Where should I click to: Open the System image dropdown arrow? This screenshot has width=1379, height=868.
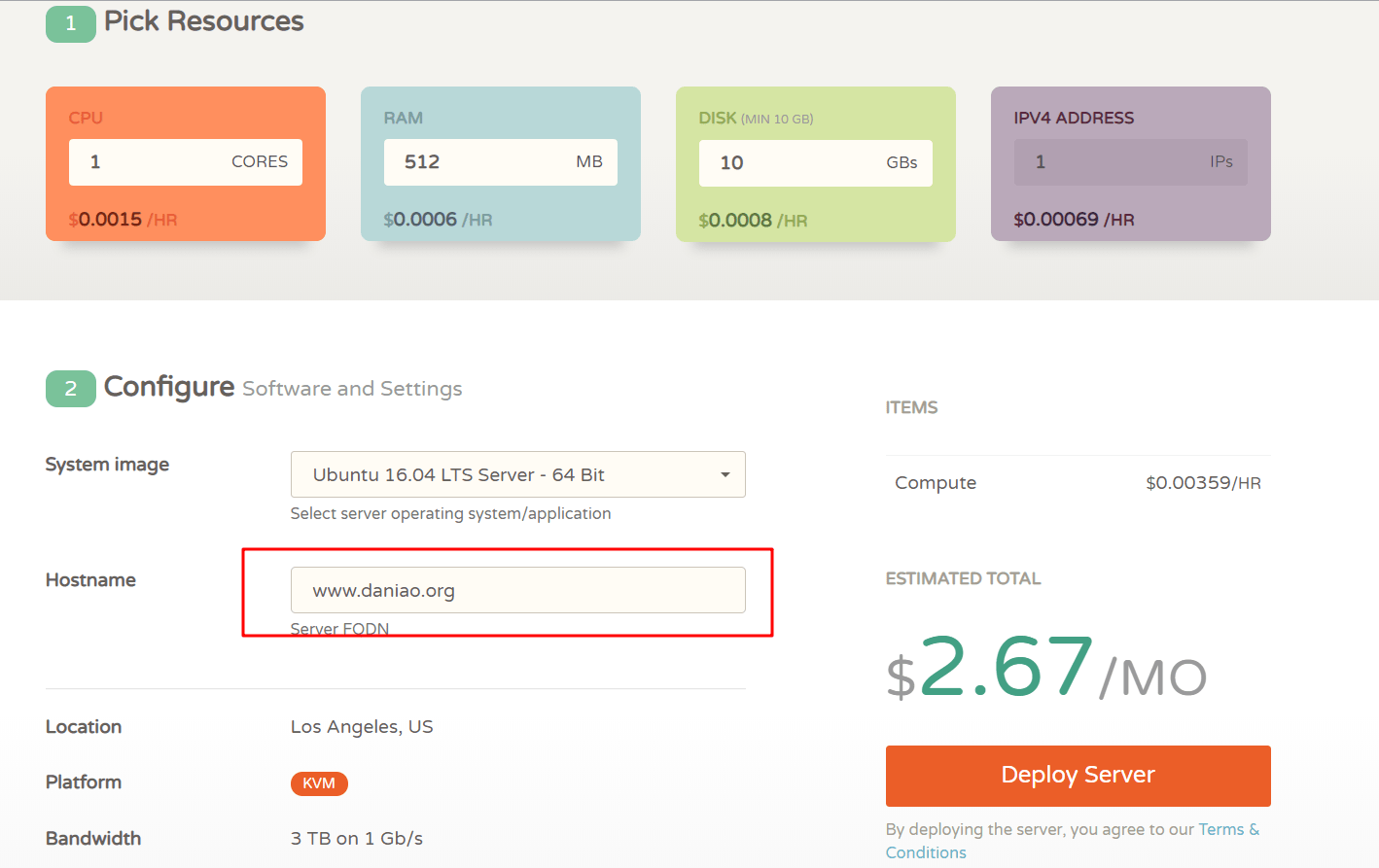point(725,474)
